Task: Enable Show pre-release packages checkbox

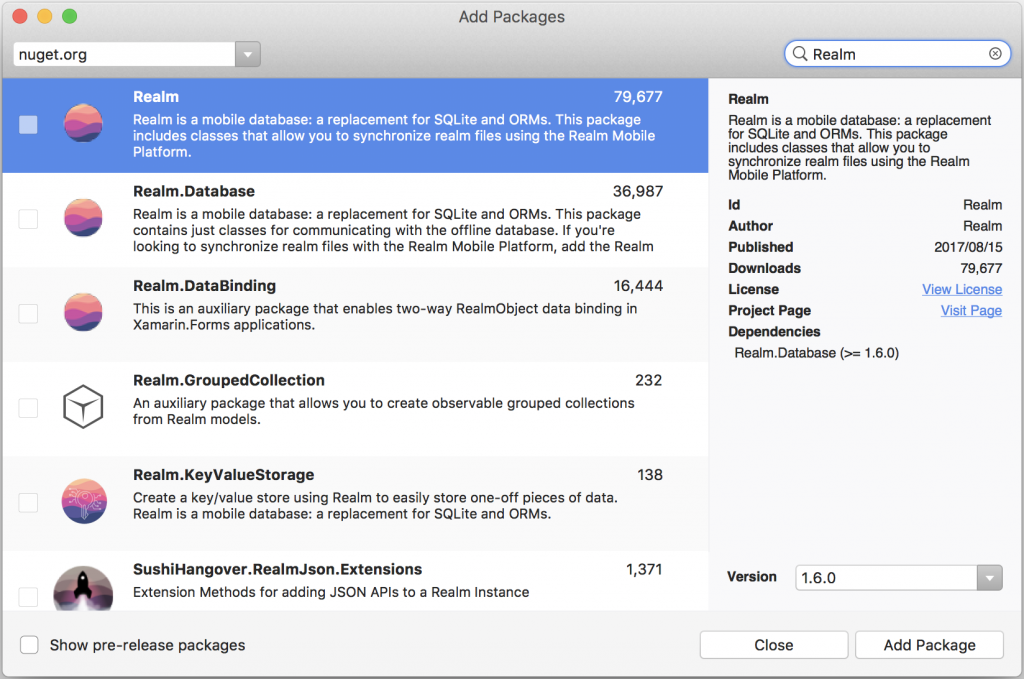Action: [x=29, y=645]
